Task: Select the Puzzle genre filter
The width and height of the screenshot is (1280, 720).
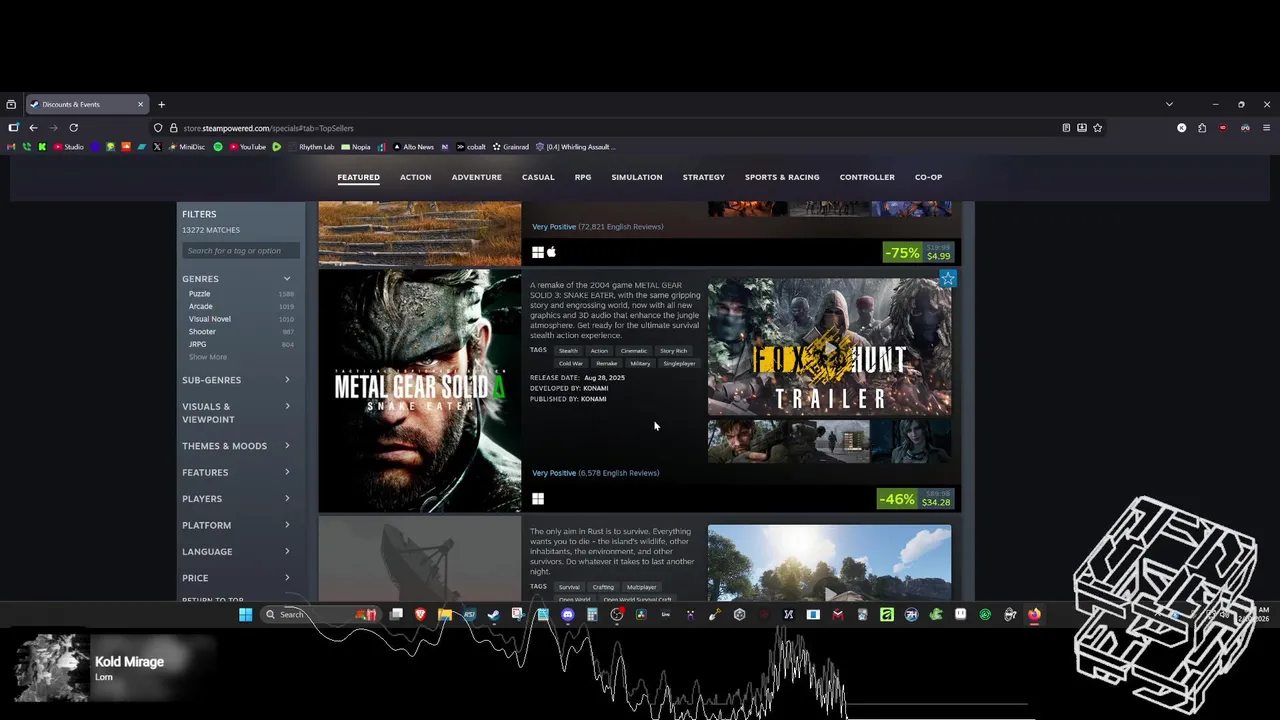Action: pyautogui.click(x=199, y=294)
